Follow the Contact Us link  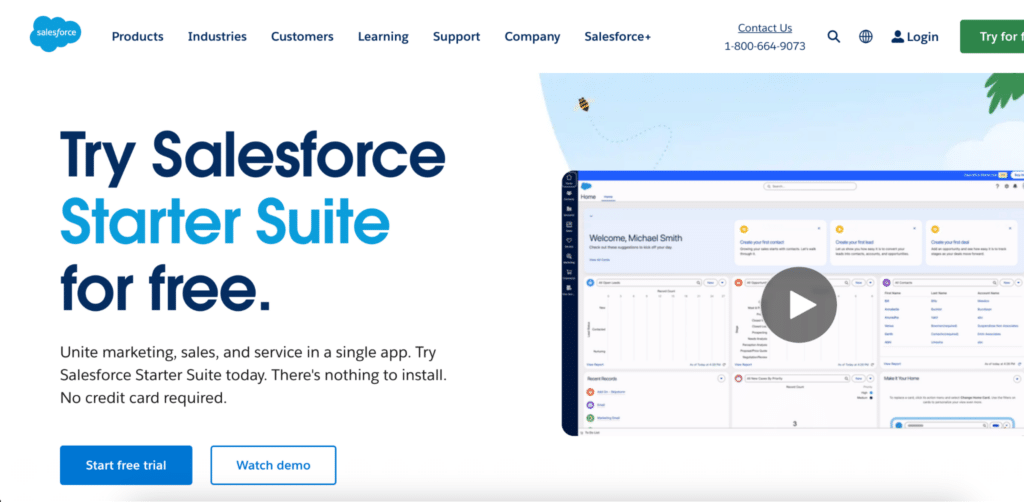pos(765,27)
